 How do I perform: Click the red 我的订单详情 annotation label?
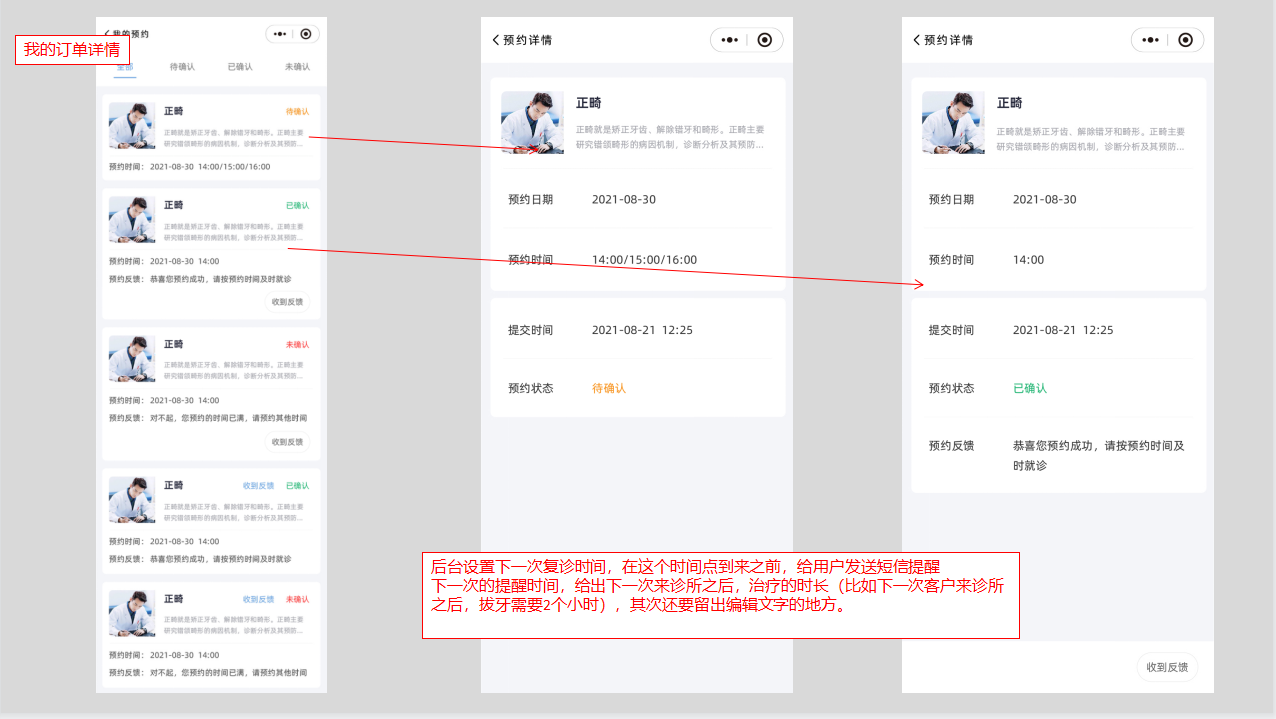pos(72,50)
